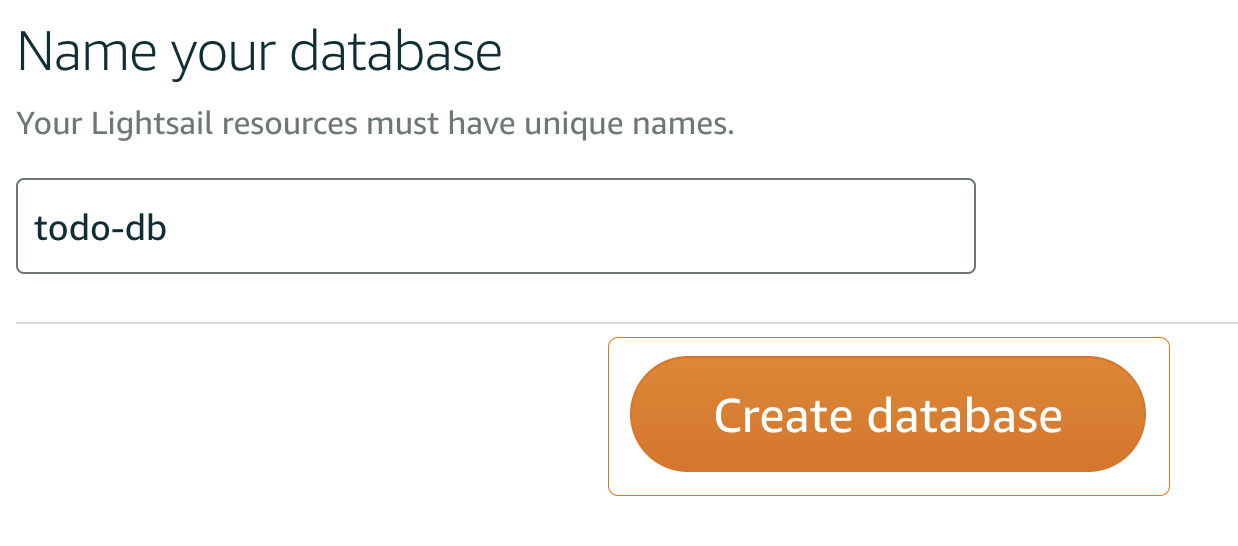Click the outlined box around Create database

point(1157,480)
